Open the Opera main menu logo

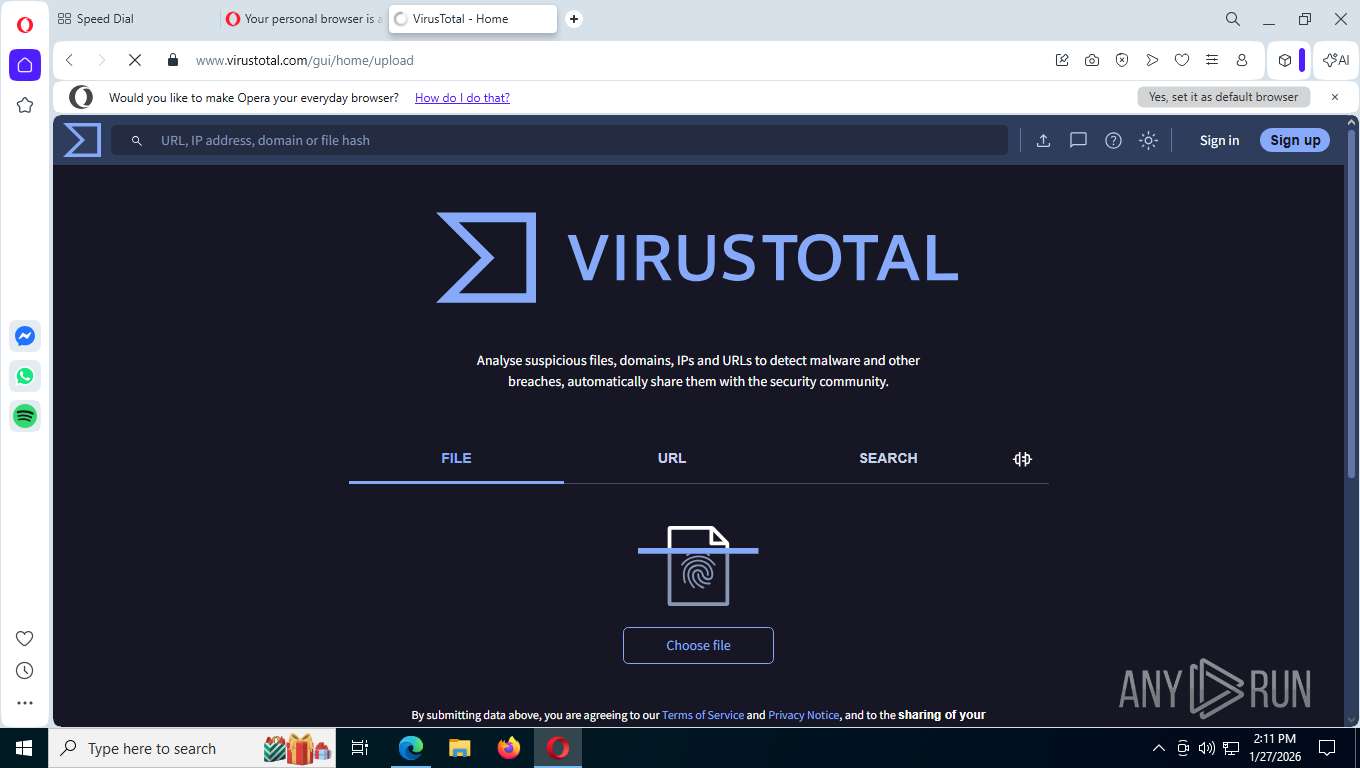[x=24, y=25]
